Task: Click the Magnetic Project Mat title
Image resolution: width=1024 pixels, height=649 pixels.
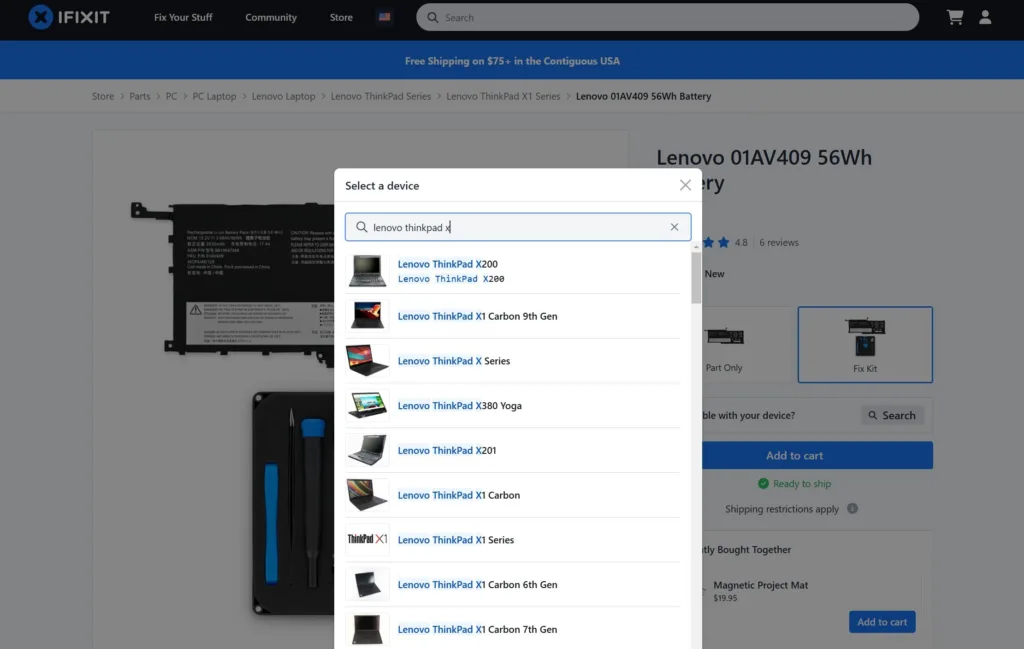Action: pyautogui.click(x=760, y=585)
